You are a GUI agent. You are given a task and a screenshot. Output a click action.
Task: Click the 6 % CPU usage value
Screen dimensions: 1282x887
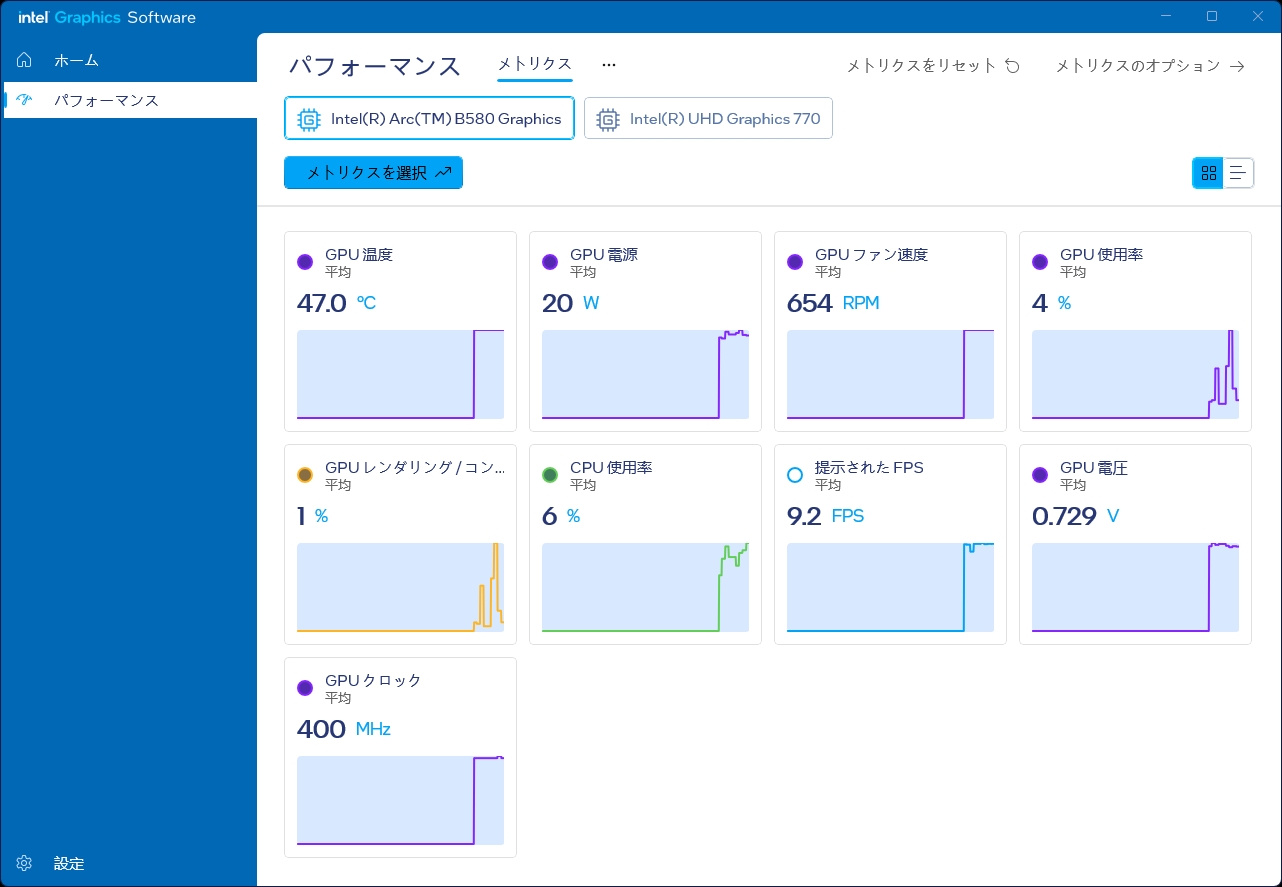pyautogui.click(x=561, y=516)
